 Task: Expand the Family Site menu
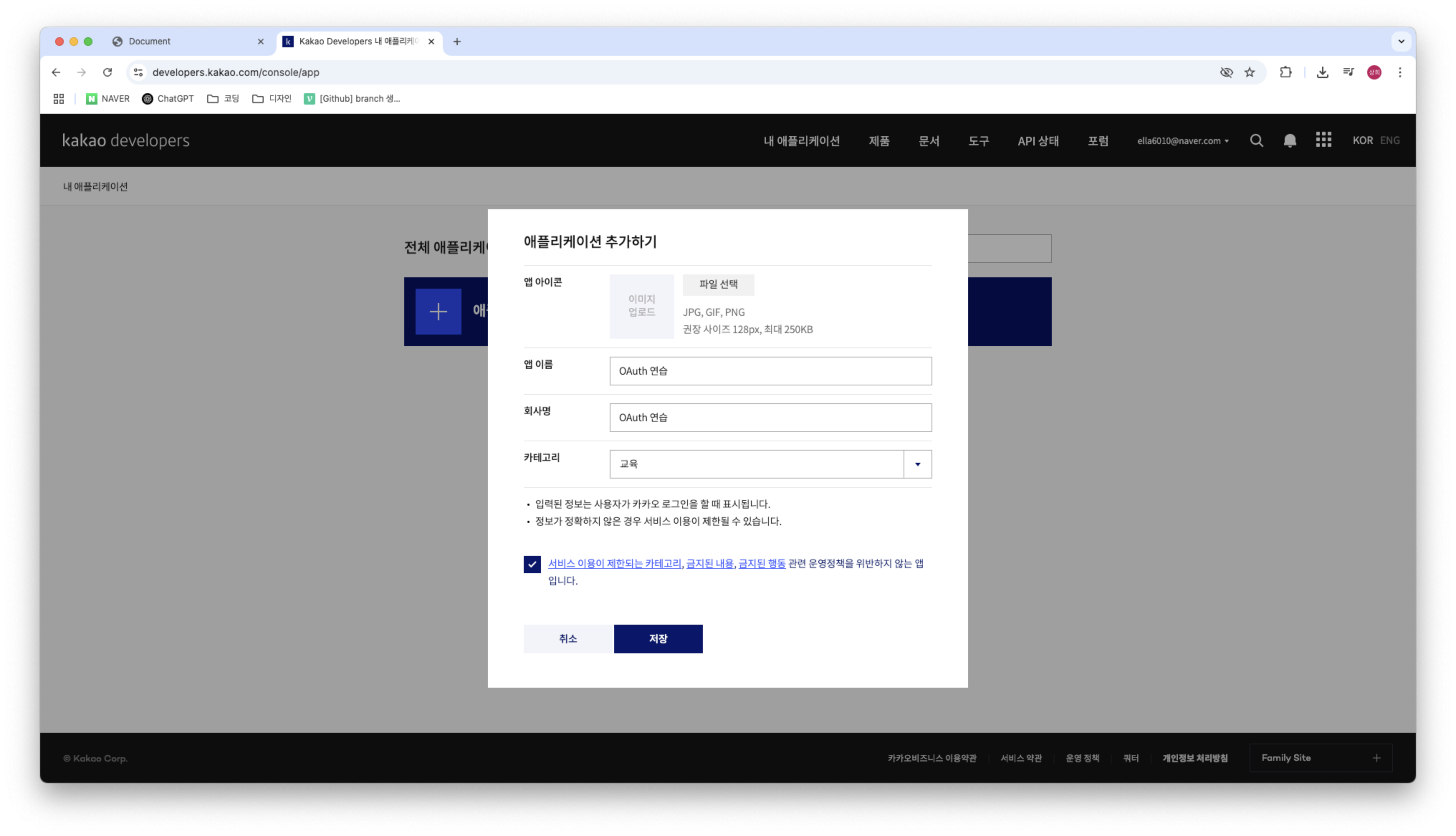click(1321, 758)
